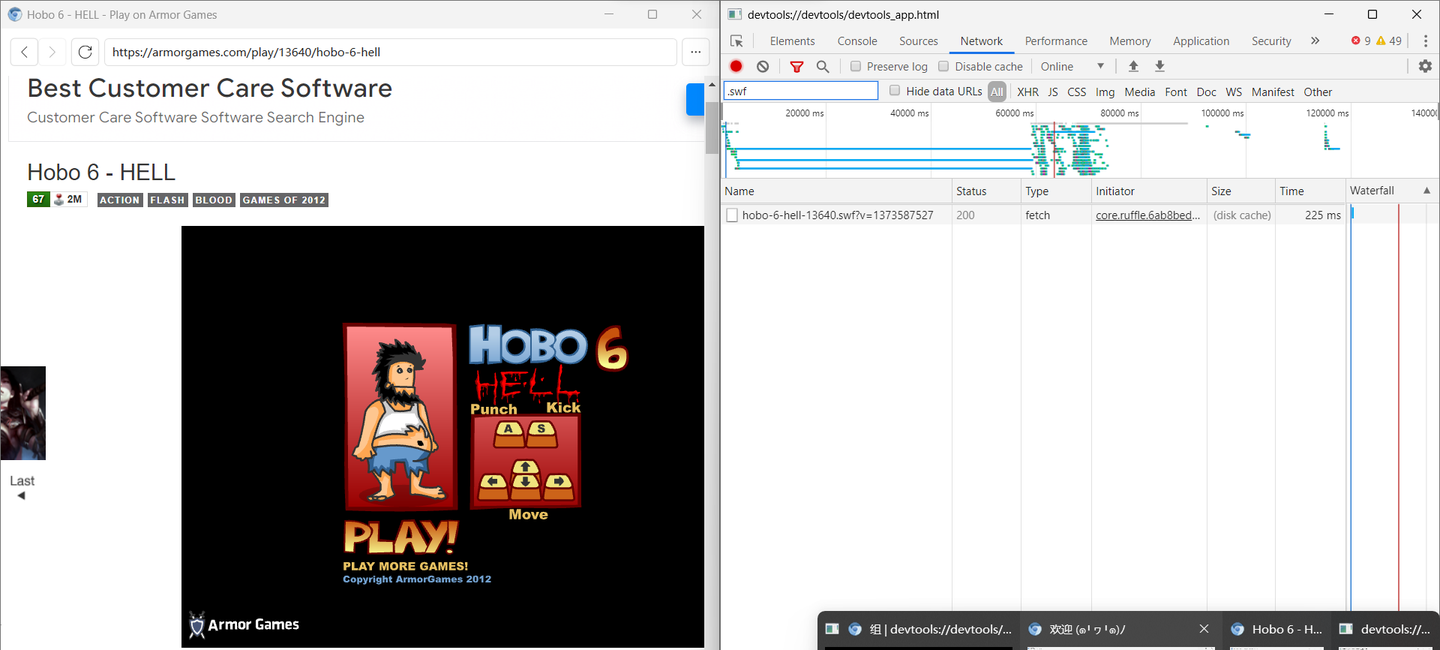Click the import HAR upload arrow icon
Screen dimensions: 1440x650
click(1133, 66)
